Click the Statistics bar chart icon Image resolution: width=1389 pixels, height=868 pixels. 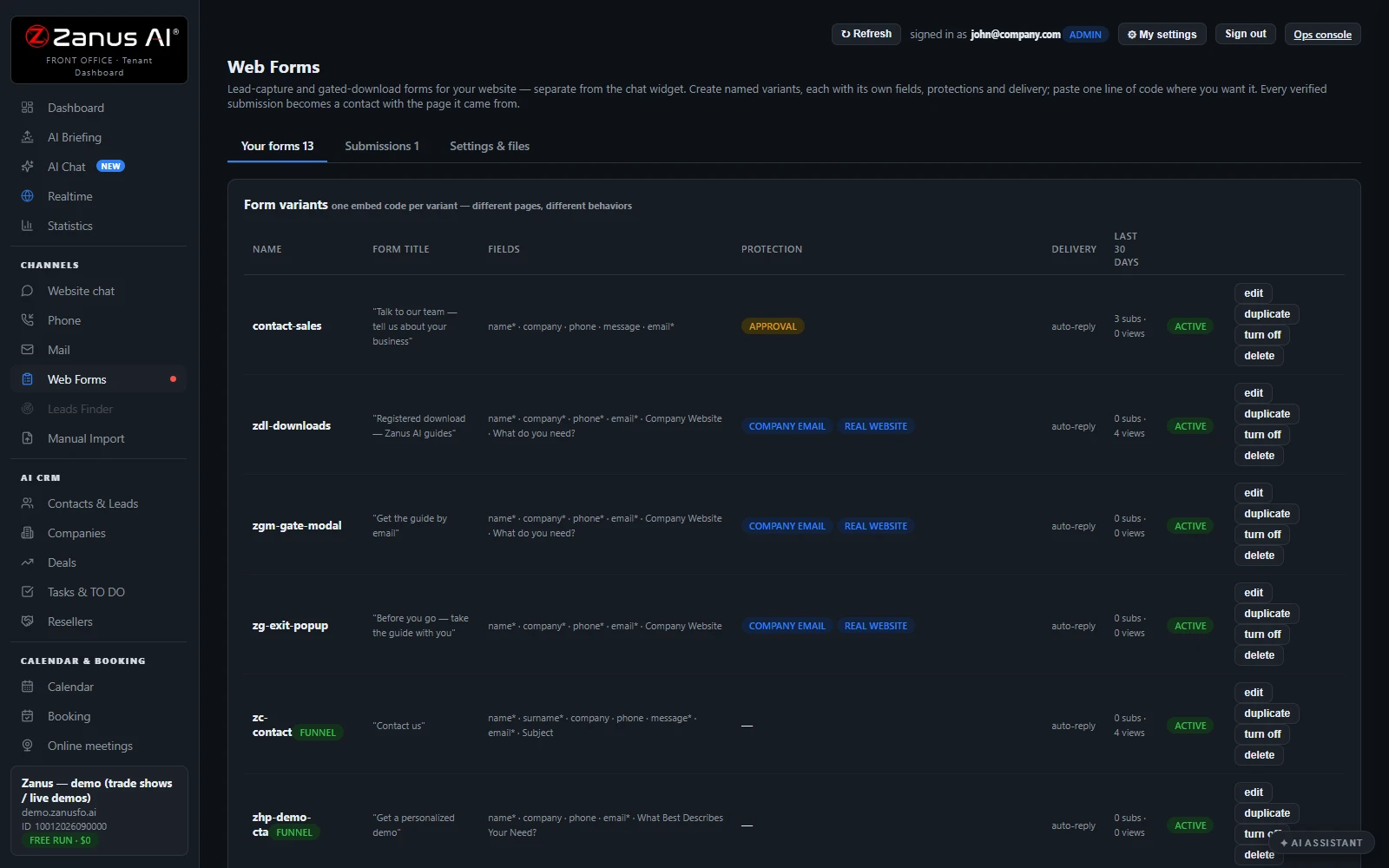click(x=27, y=226)
